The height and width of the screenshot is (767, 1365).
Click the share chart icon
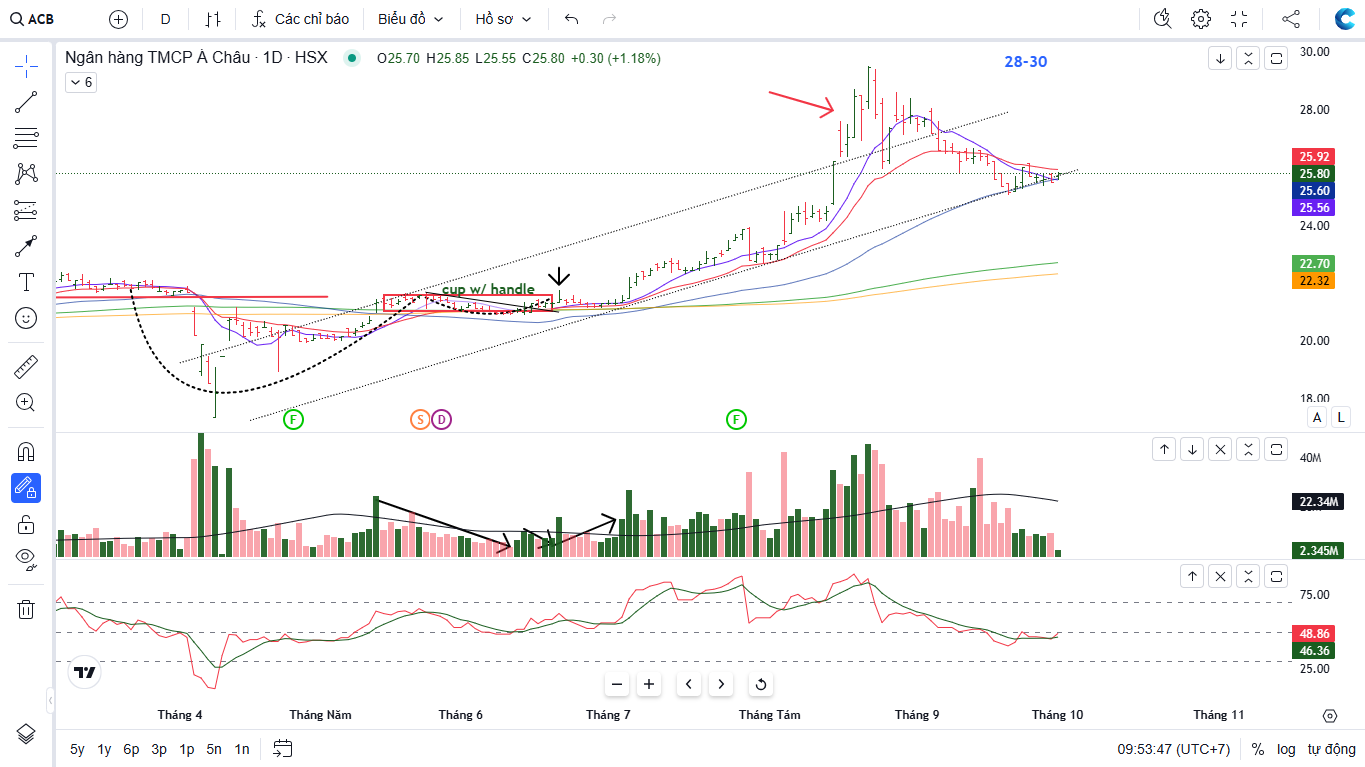(x=1291, y=19)
